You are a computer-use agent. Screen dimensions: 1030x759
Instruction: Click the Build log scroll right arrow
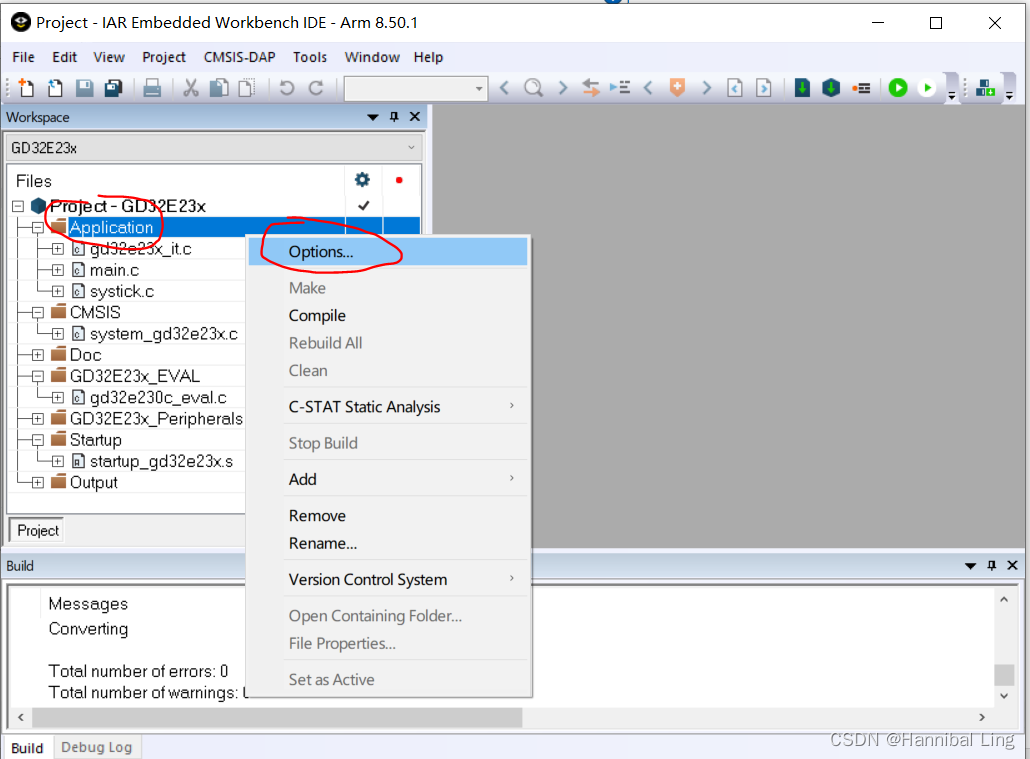click(x=982, y=718)
